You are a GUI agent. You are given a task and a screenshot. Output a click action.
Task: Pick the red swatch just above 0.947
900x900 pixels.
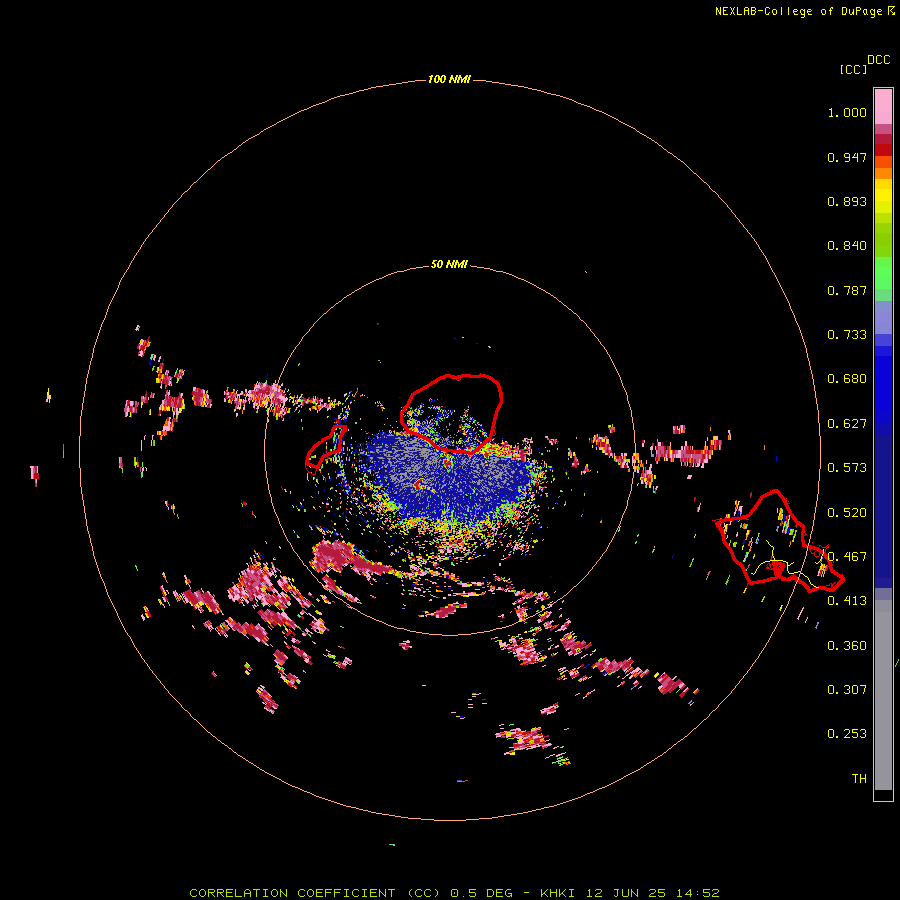coord(883,150)
